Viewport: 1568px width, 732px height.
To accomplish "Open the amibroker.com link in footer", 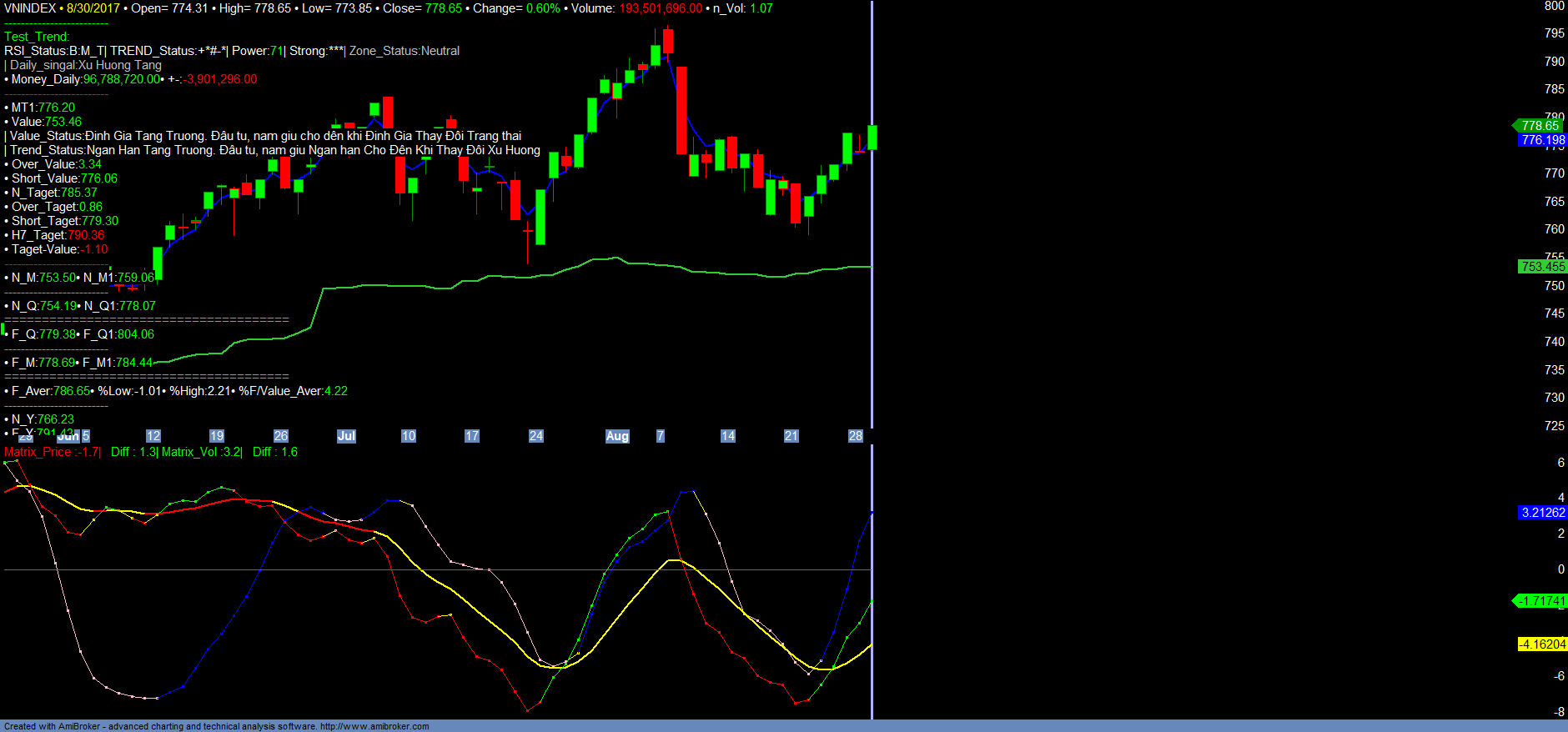I will pos(374,726).
